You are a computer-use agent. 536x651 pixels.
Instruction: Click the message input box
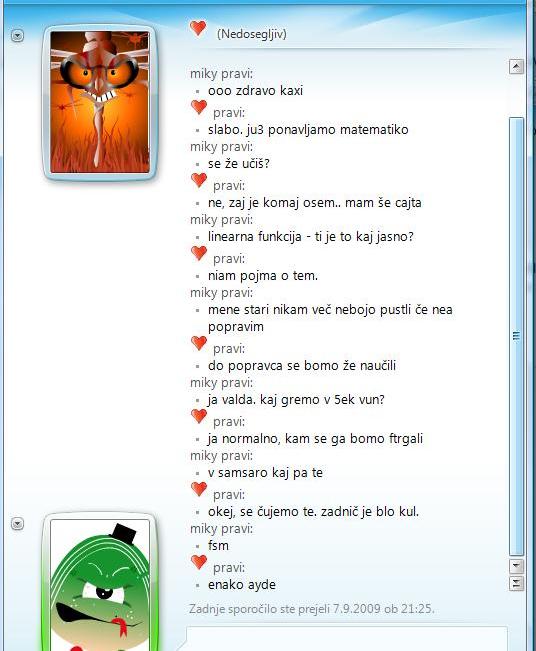(x=347, y=639)
